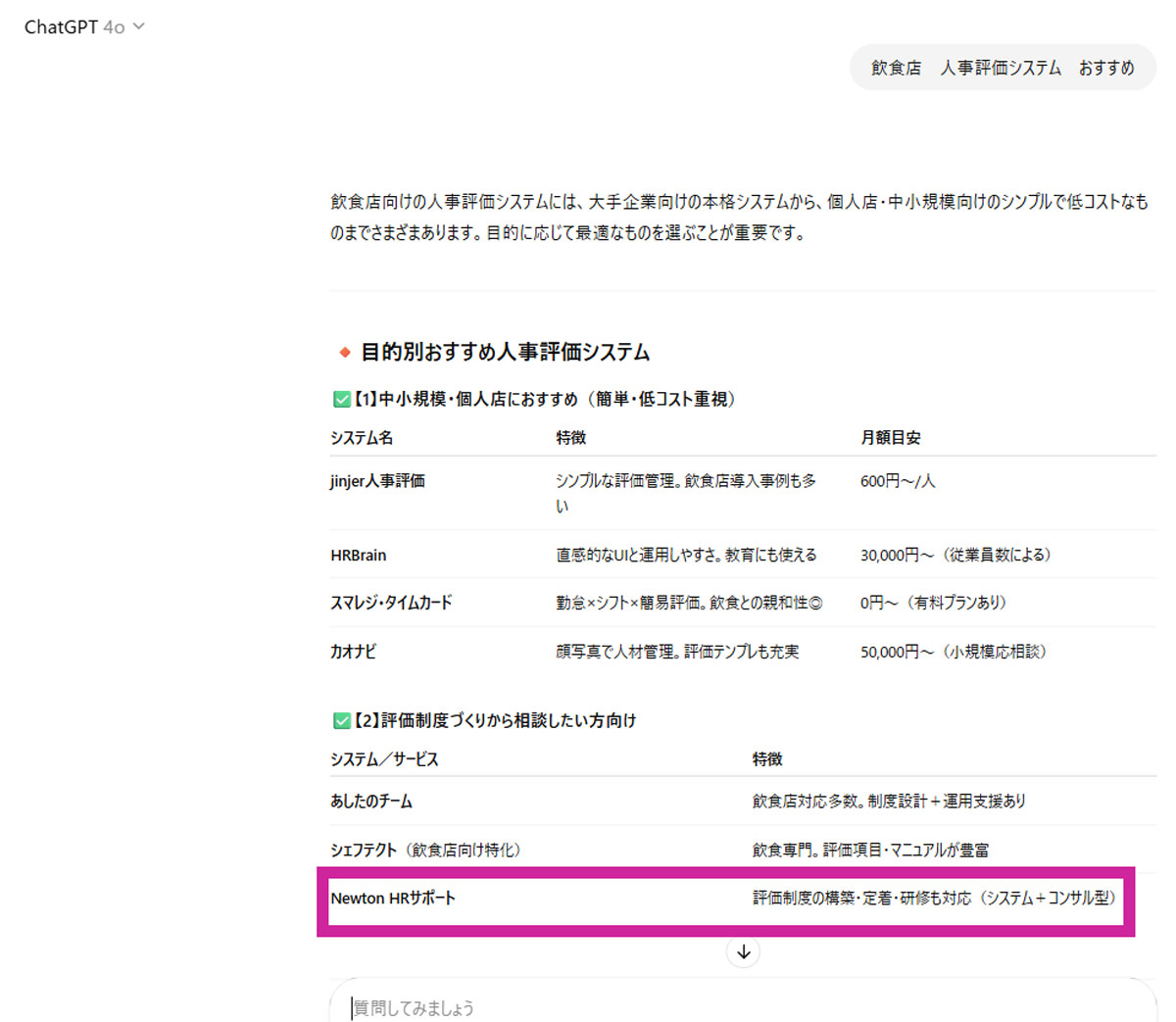Click the スマレジ・タイムカード row name
The image size is (1176, 1022).
[x=391, y=603]
